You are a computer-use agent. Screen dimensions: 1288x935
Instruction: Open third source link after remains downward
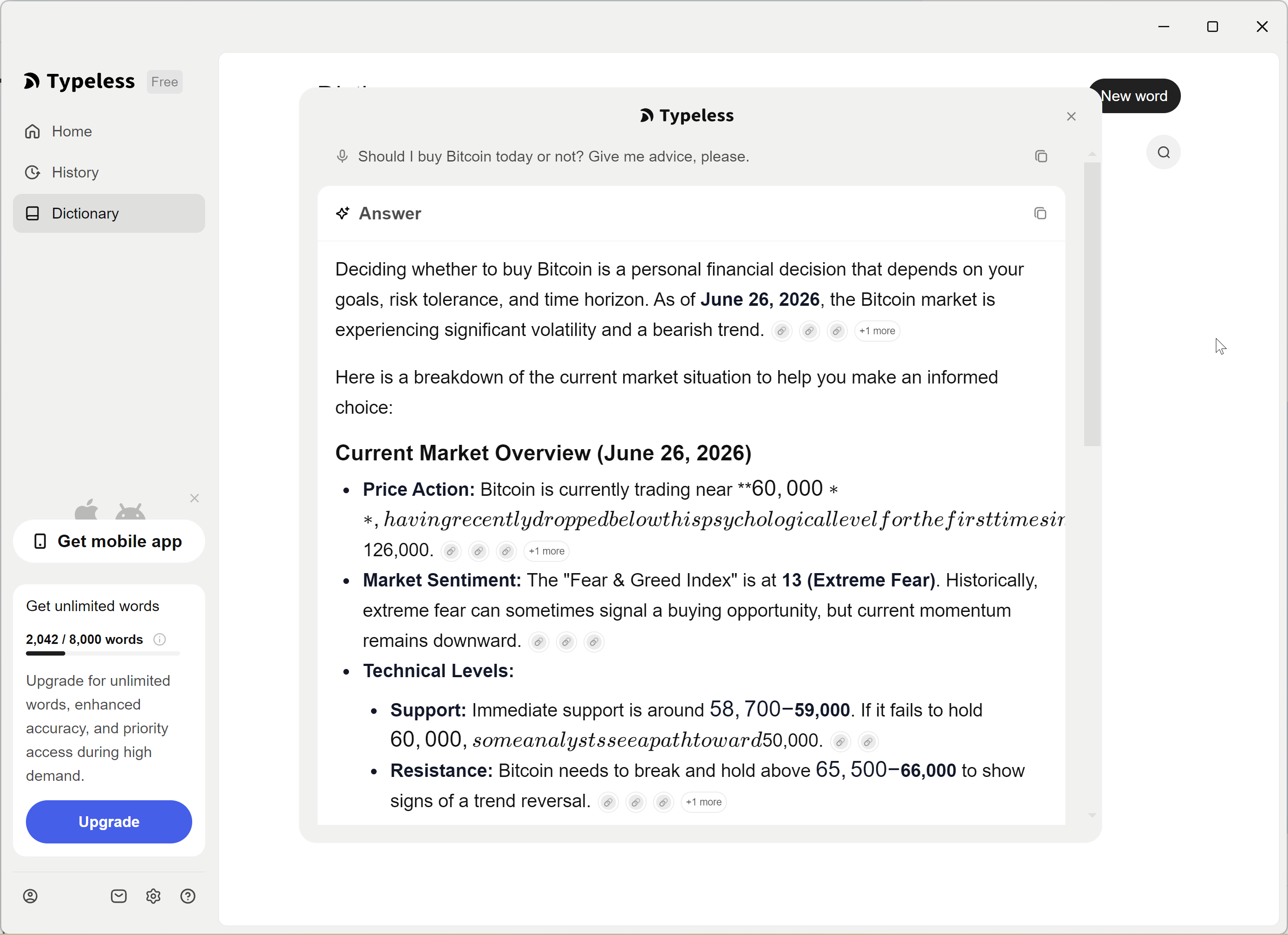pos(593,642)
